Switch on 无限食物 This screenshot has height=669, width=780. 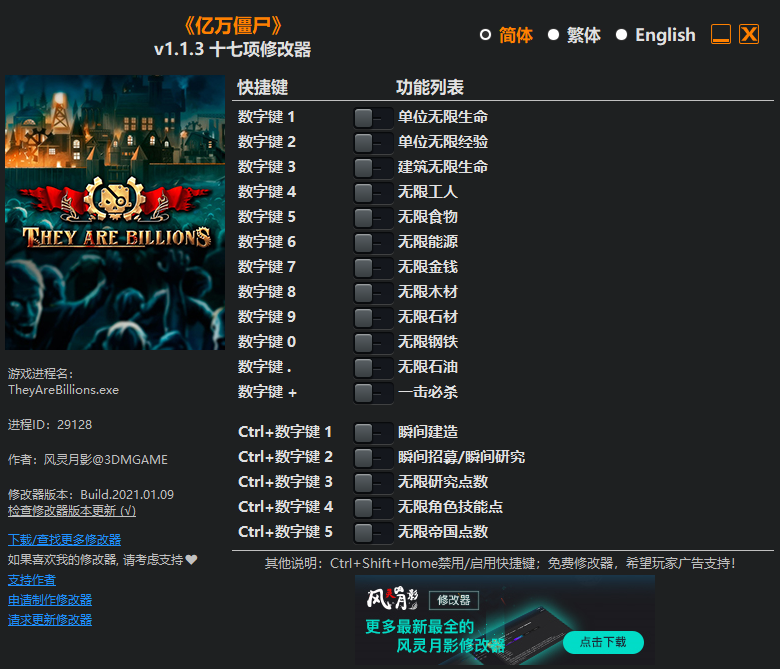point(373,217)
